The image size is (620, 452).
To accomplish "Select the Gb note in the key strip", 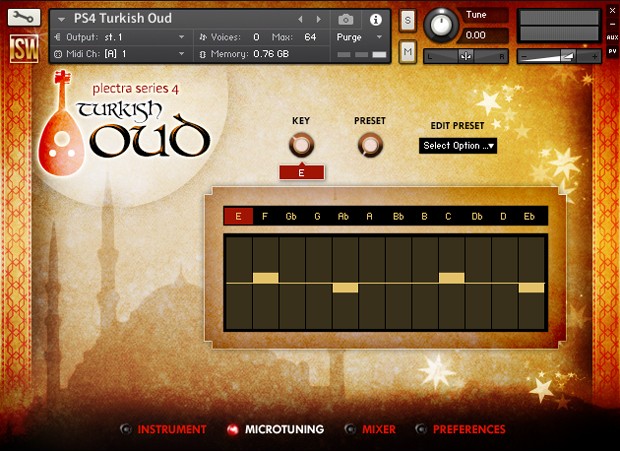I will (x=291, y=216).
